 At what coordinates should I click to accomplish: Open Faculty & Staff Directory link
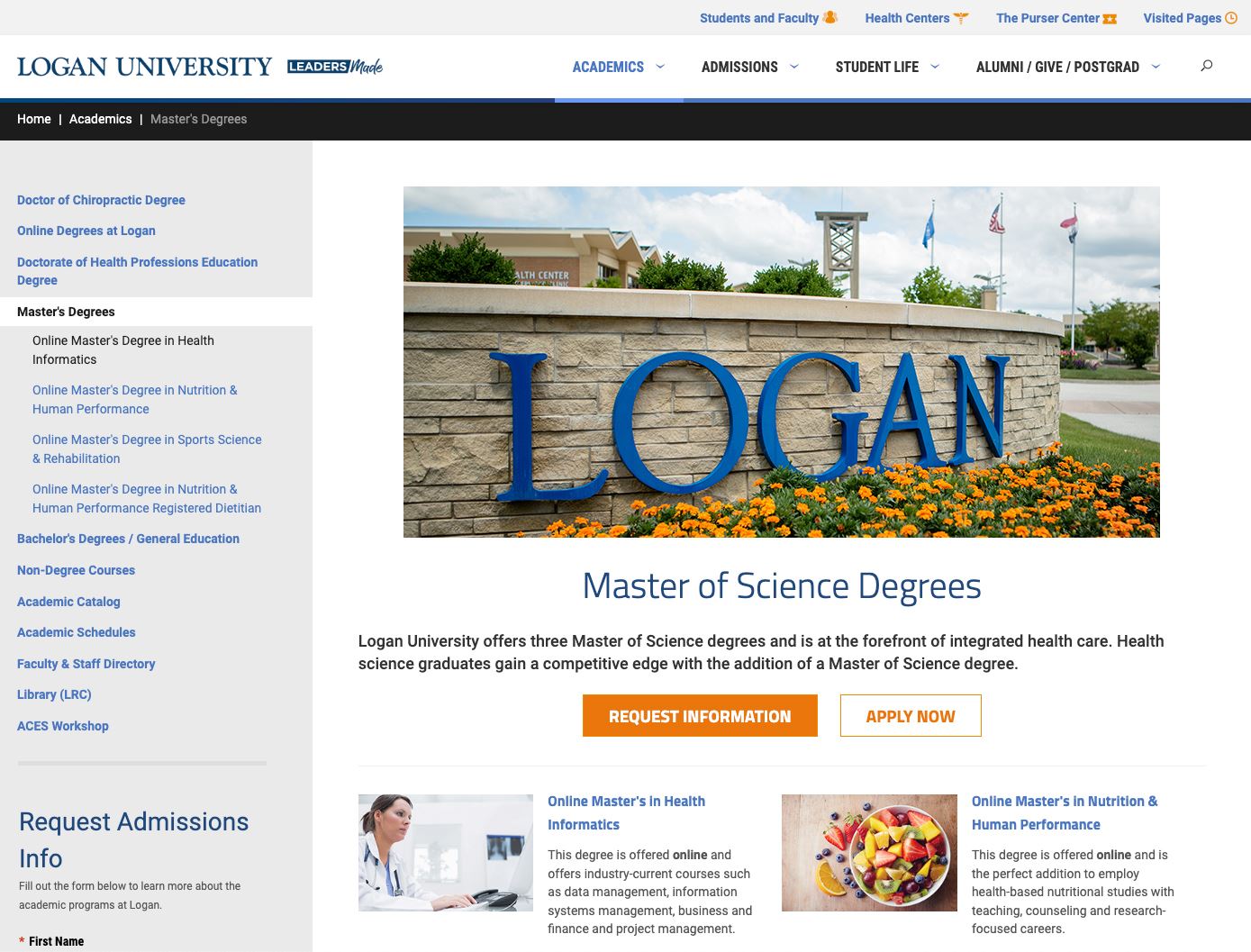tap(86, 664)
